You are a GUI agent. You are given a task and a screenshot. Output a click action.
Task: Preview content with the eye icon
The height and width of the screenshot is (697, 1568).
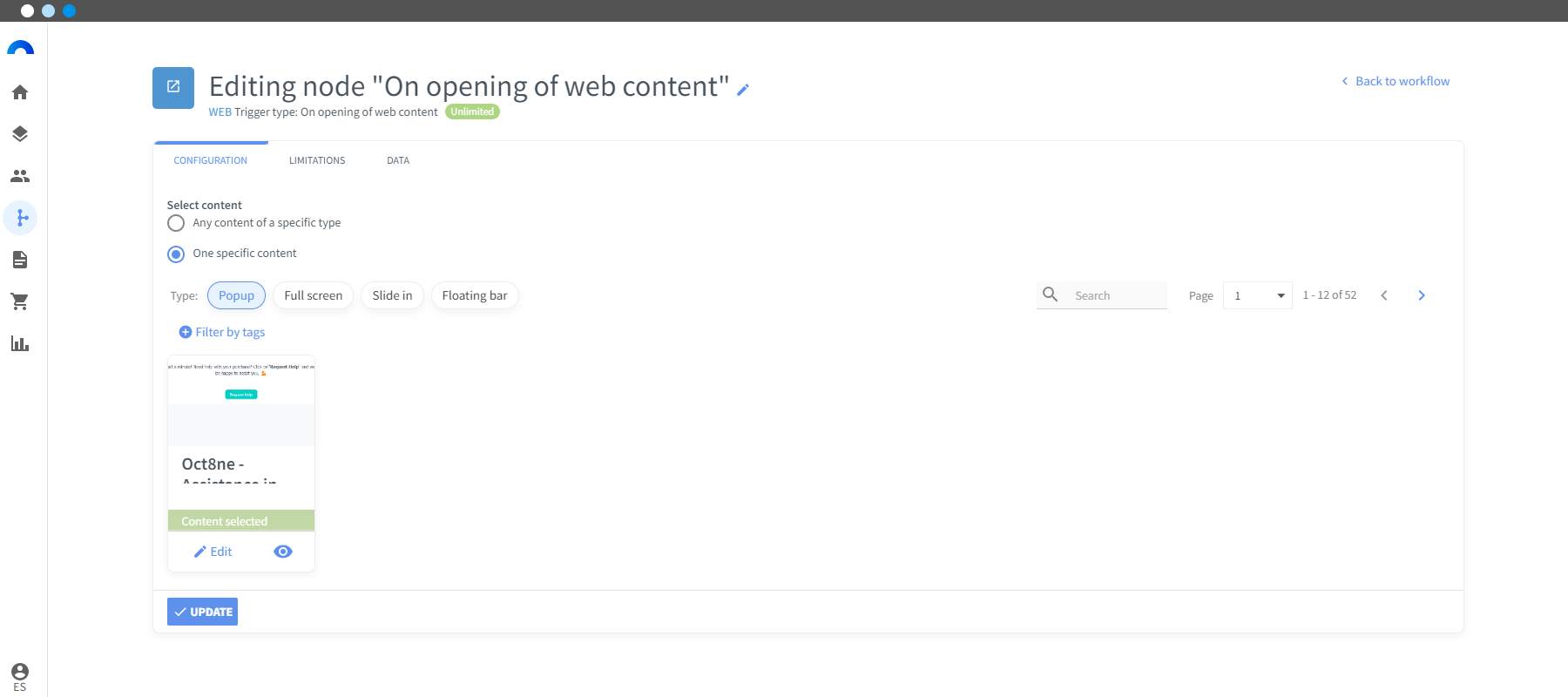tap(283, 552)
